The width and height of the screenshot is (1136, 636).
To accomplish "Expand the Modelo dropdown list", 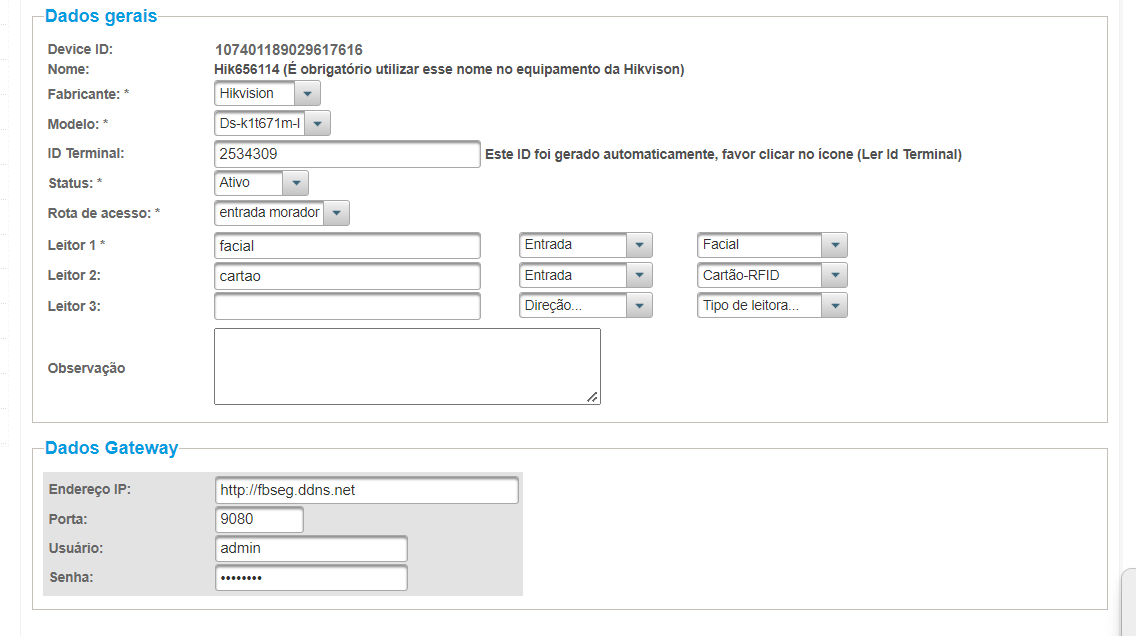I will (272, 124).
